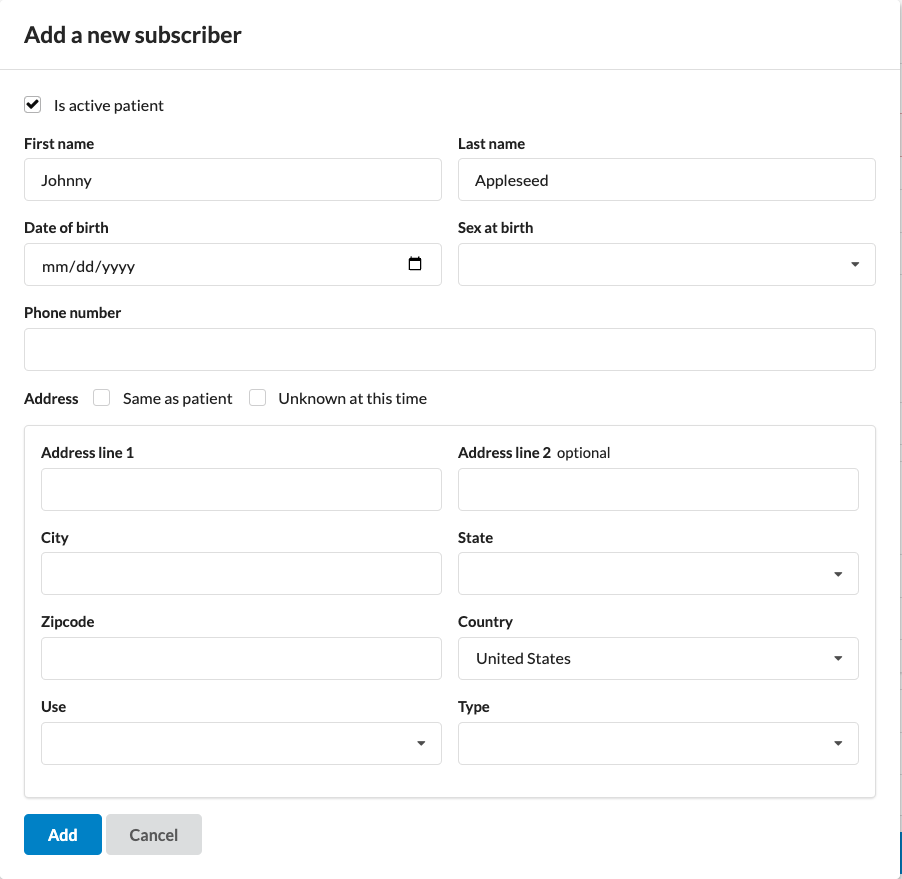Check the Same as patient checkbox

[101, 398]
